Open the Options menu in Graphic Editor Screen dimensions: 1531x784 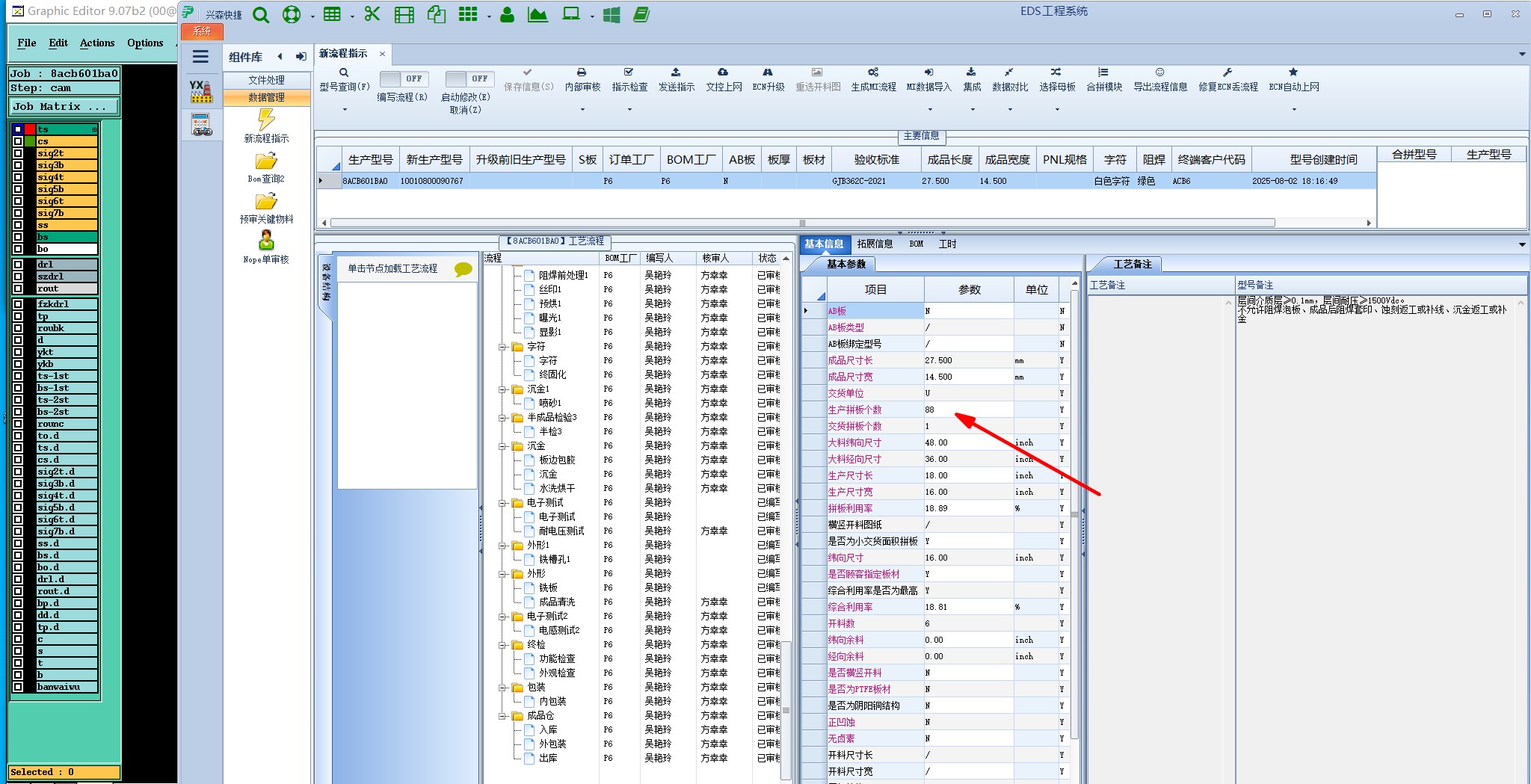tap(145, 43)
